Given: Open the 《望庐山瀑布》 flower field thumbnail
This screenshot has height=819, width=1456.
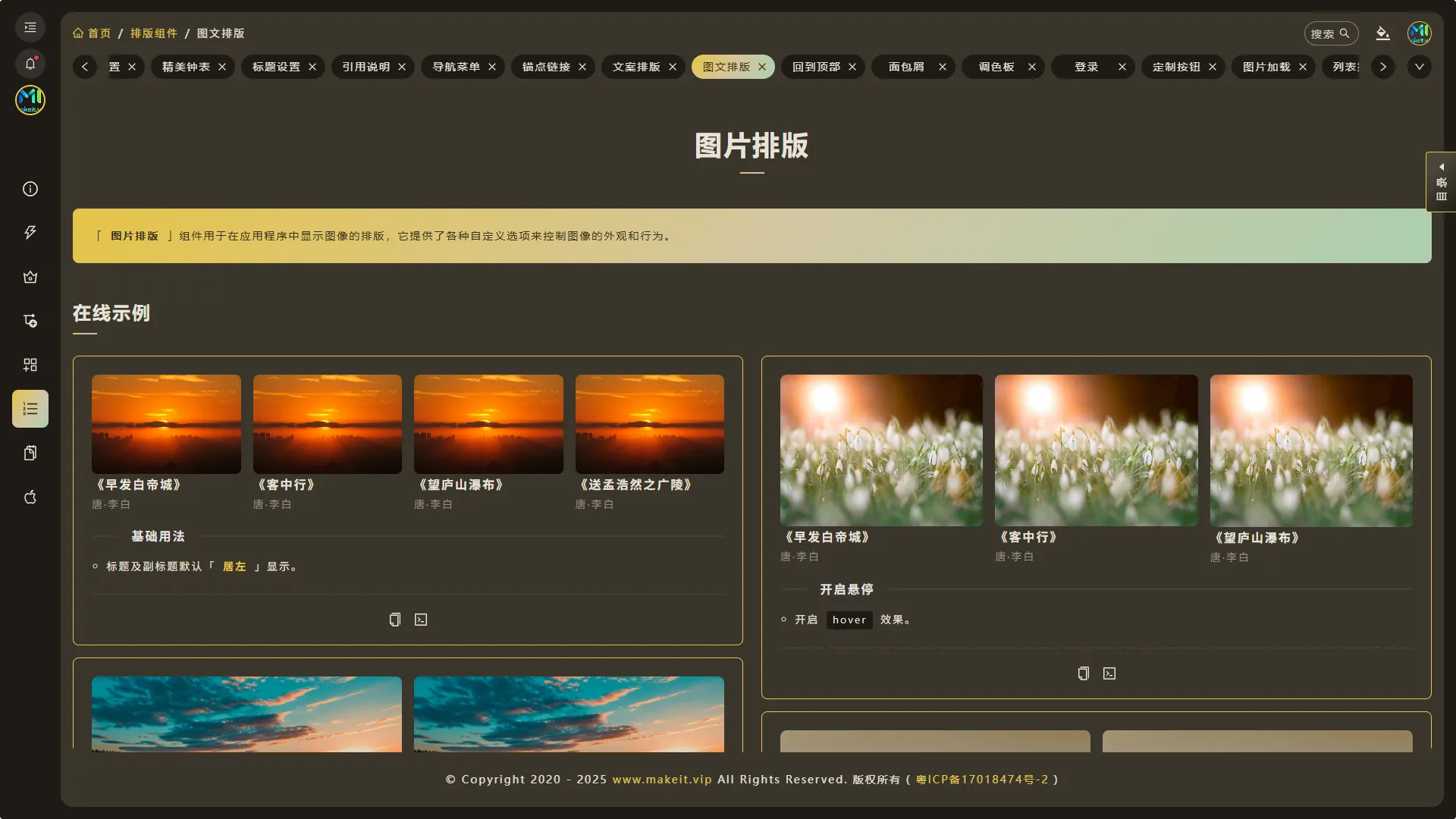Looking at the screenshot, I should [1311, 450].
